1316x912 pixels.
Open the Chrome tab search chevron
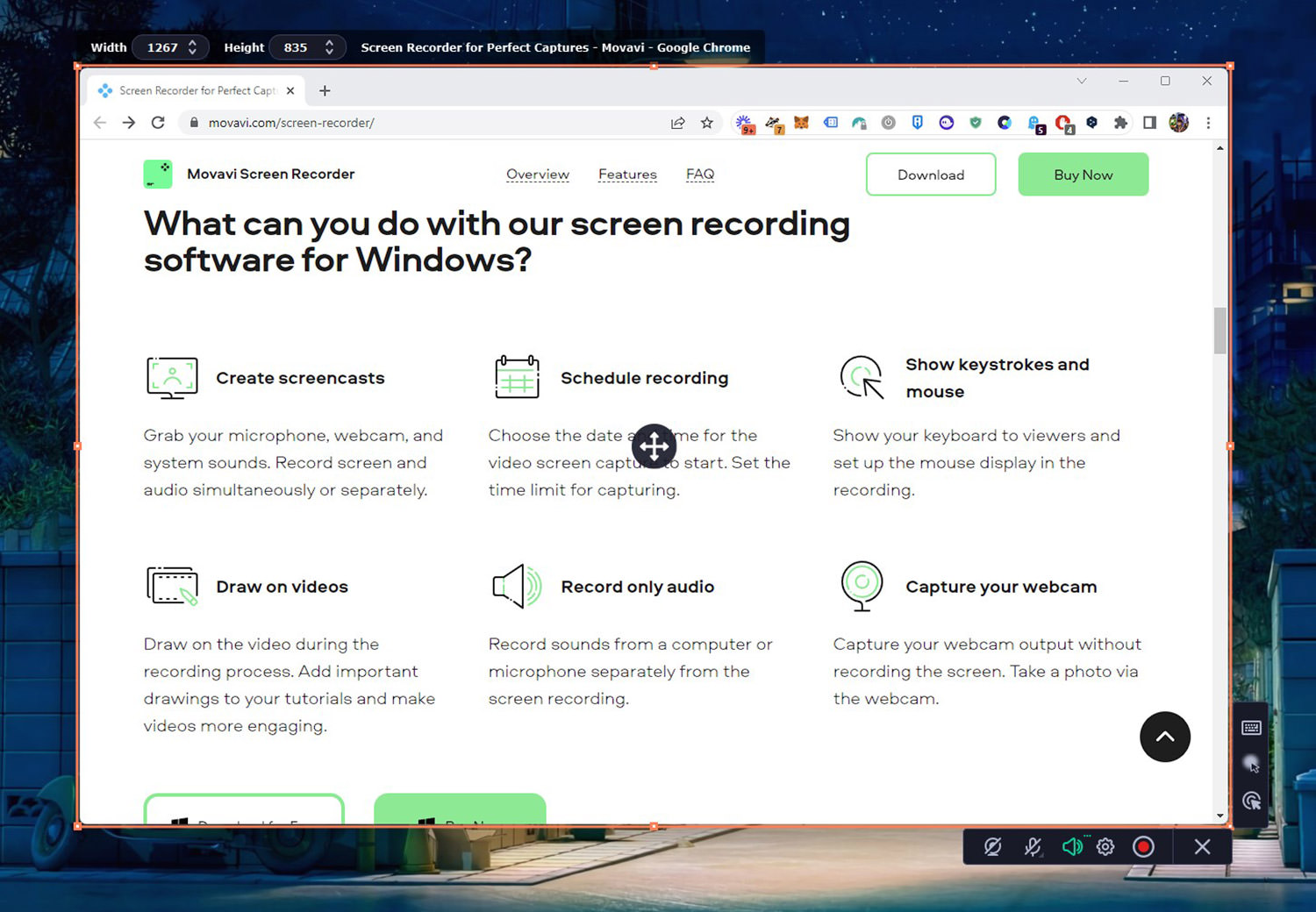click(x=1082, y=81)
